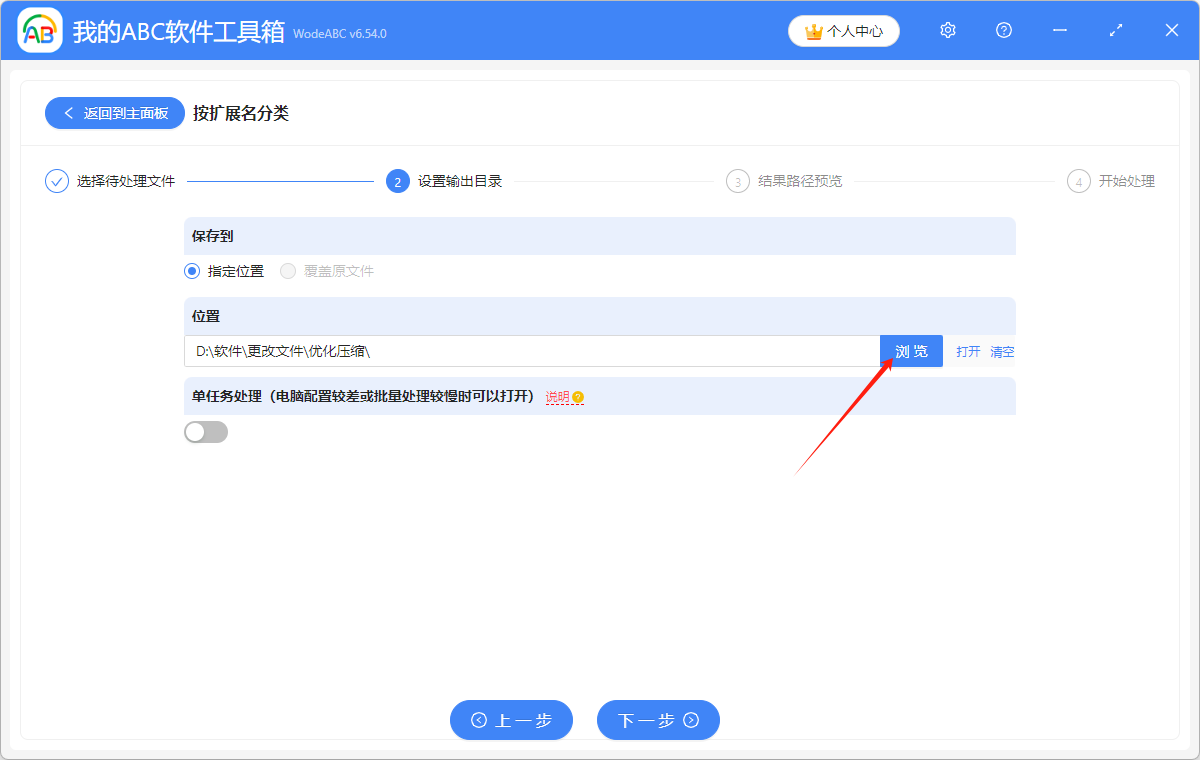This screenshot has width=1200, height=760.
Task: Click the 返回到主面板 button
Action: coord(114,113)
